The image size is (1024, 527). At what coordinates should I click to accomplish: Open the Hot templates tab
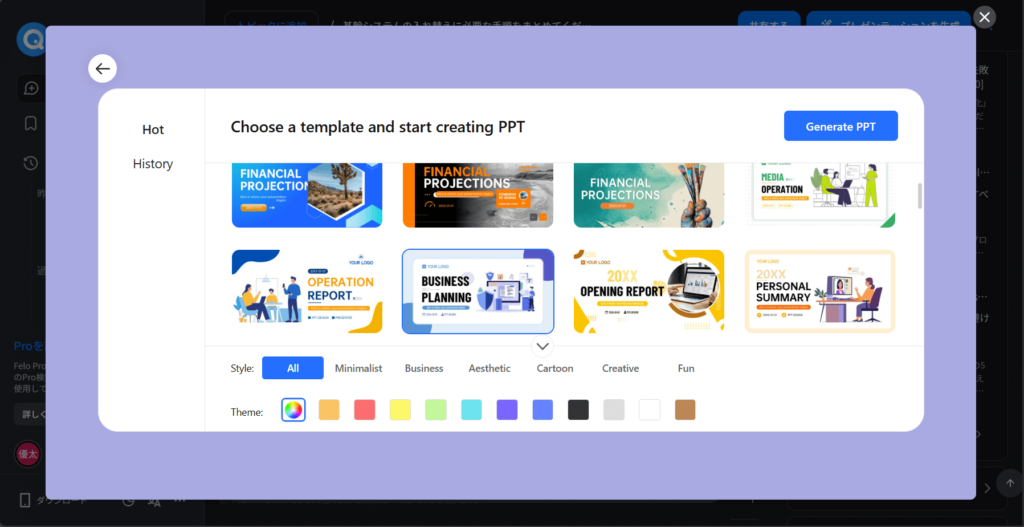pos(153,130)
